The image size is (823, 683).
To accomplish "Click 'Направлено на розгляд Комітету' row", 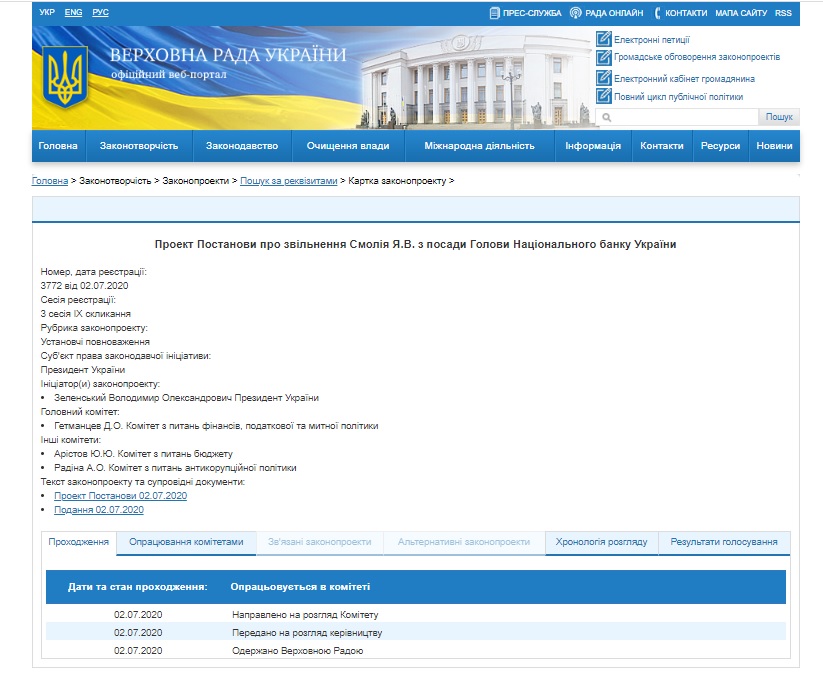I will click(x=416, y=615).
